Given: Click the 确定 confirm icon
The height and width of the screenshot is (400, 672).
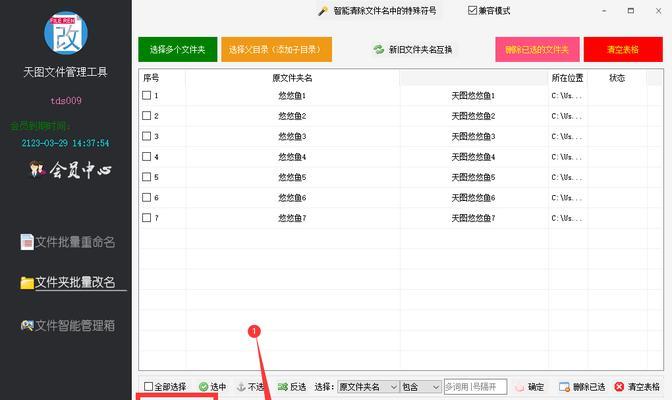Looking at the screenshot, I should click(519, 387).
